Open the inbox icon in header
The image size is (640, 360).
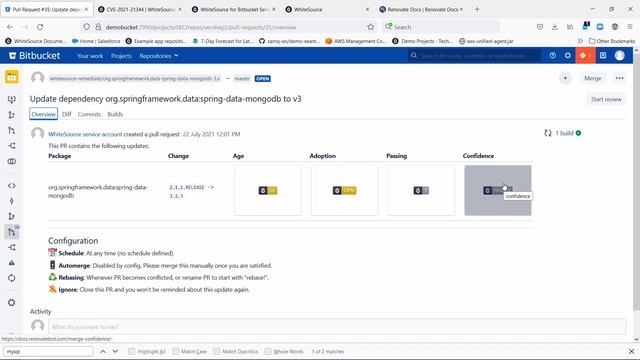coord(603,56)
